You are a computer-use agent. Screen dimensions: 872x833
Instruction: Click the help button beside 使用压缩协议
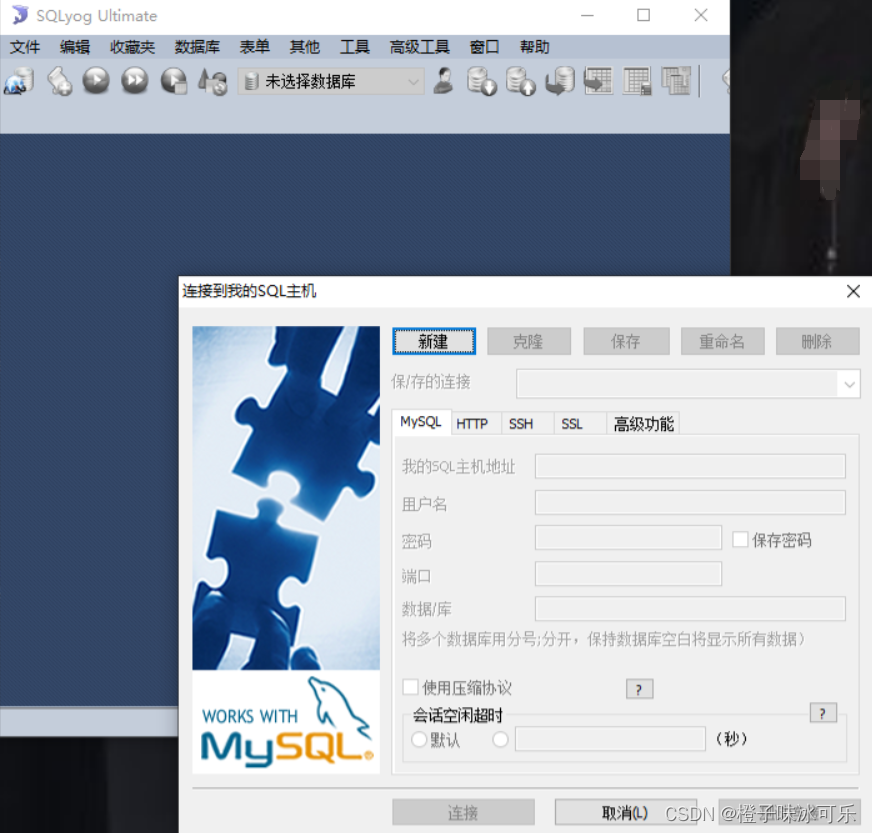point(640,690)
